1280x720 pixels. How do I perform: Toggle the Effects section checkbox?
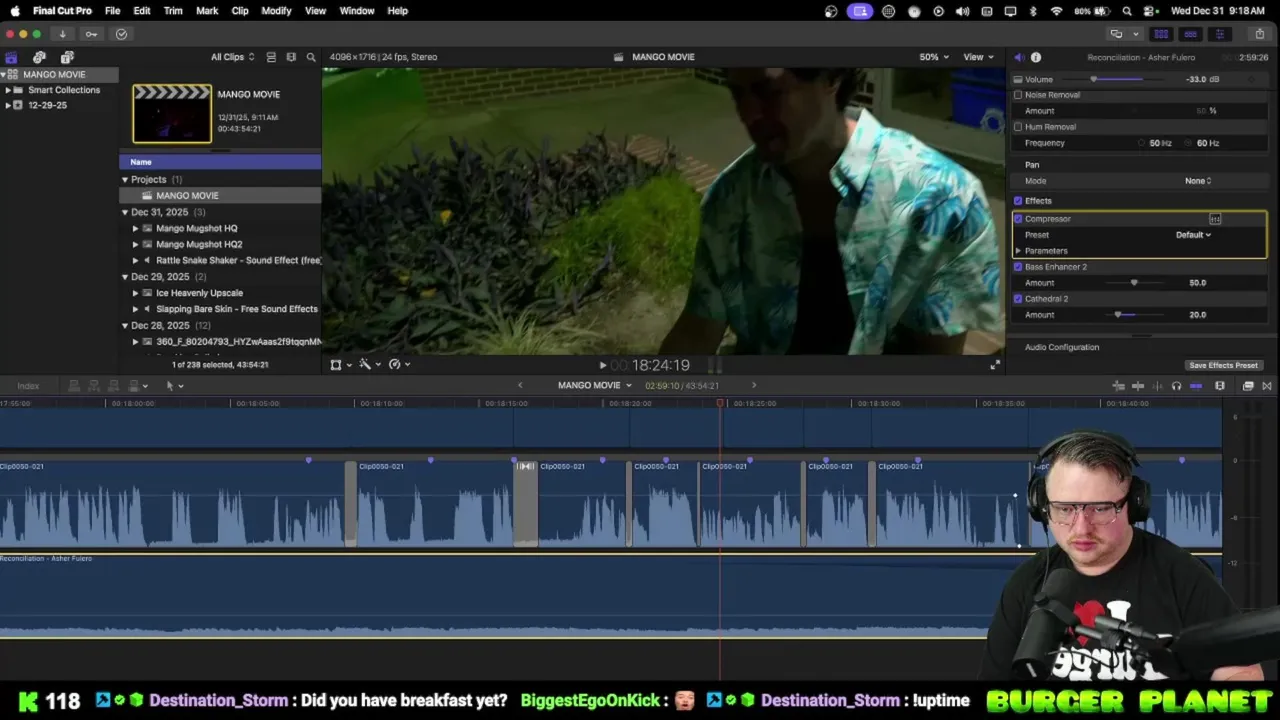(x=1018, y=201)
